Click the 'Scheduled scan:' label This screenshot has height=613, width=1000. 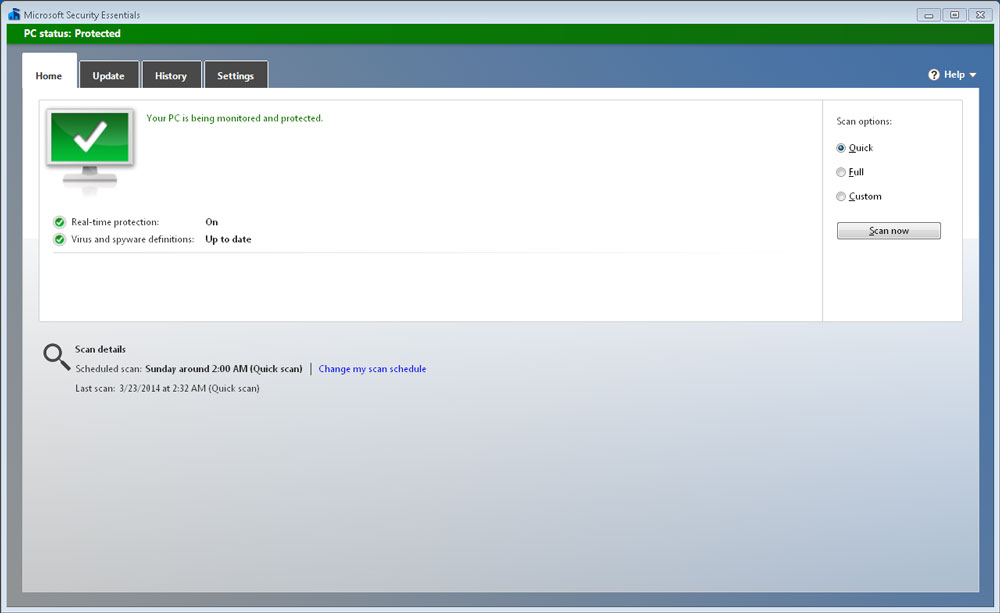pos(108,369)
